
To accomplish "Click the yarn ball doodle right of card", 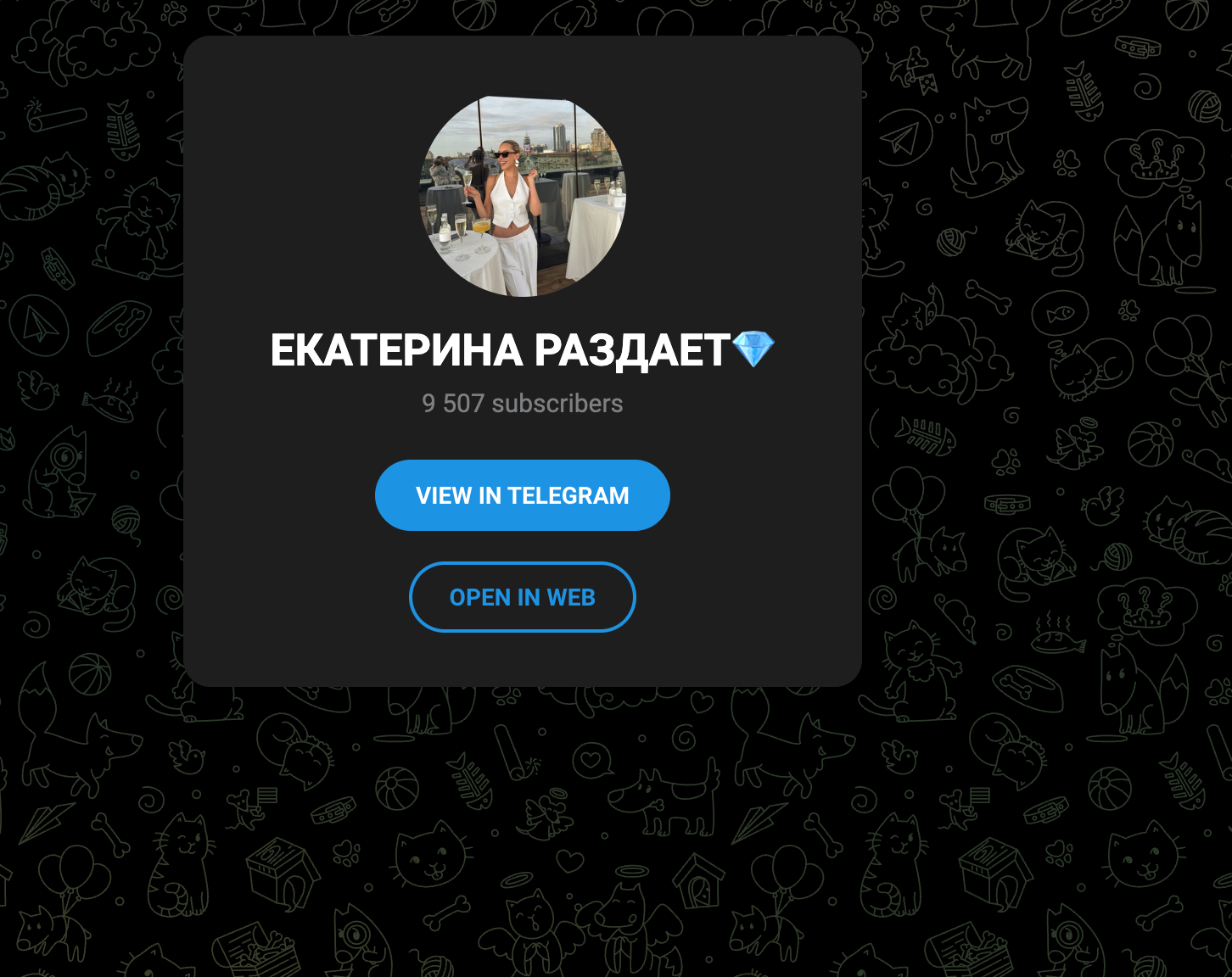I will click(x=952, y=242).
